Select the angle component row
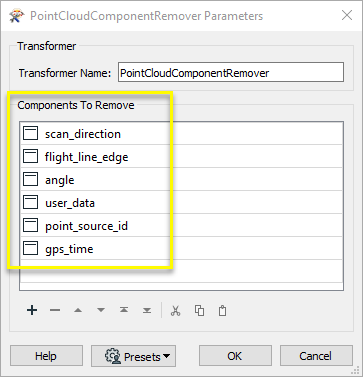The width and height of the screenshot is (363, 377). [181, 179]
